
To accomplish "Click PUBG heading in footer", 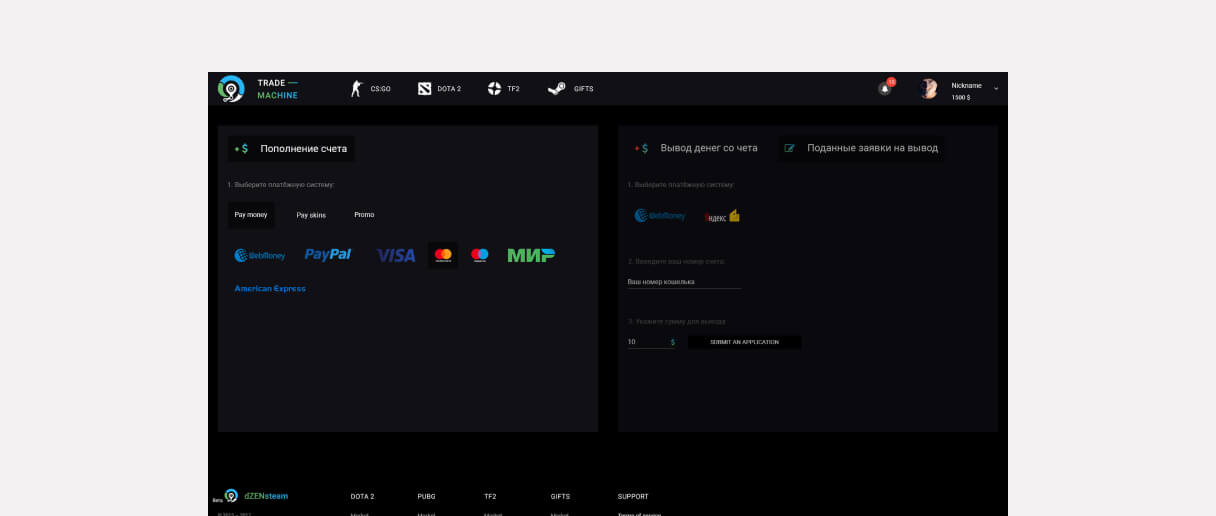I will [x=427, y=496].
